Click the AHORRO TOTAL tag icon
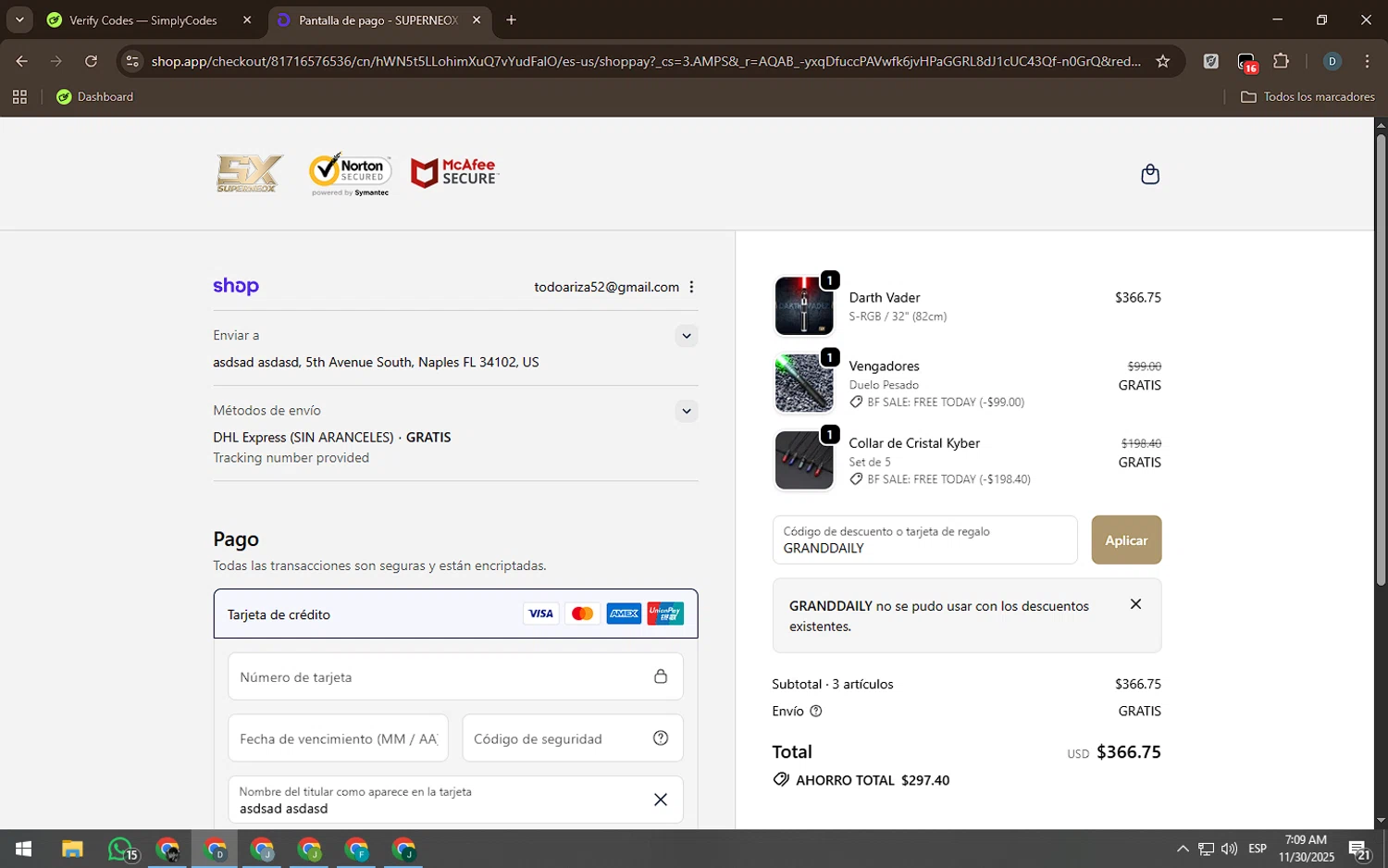Image resolution: width=1388 pixels, height=868 pixels. tap(781, 780)
